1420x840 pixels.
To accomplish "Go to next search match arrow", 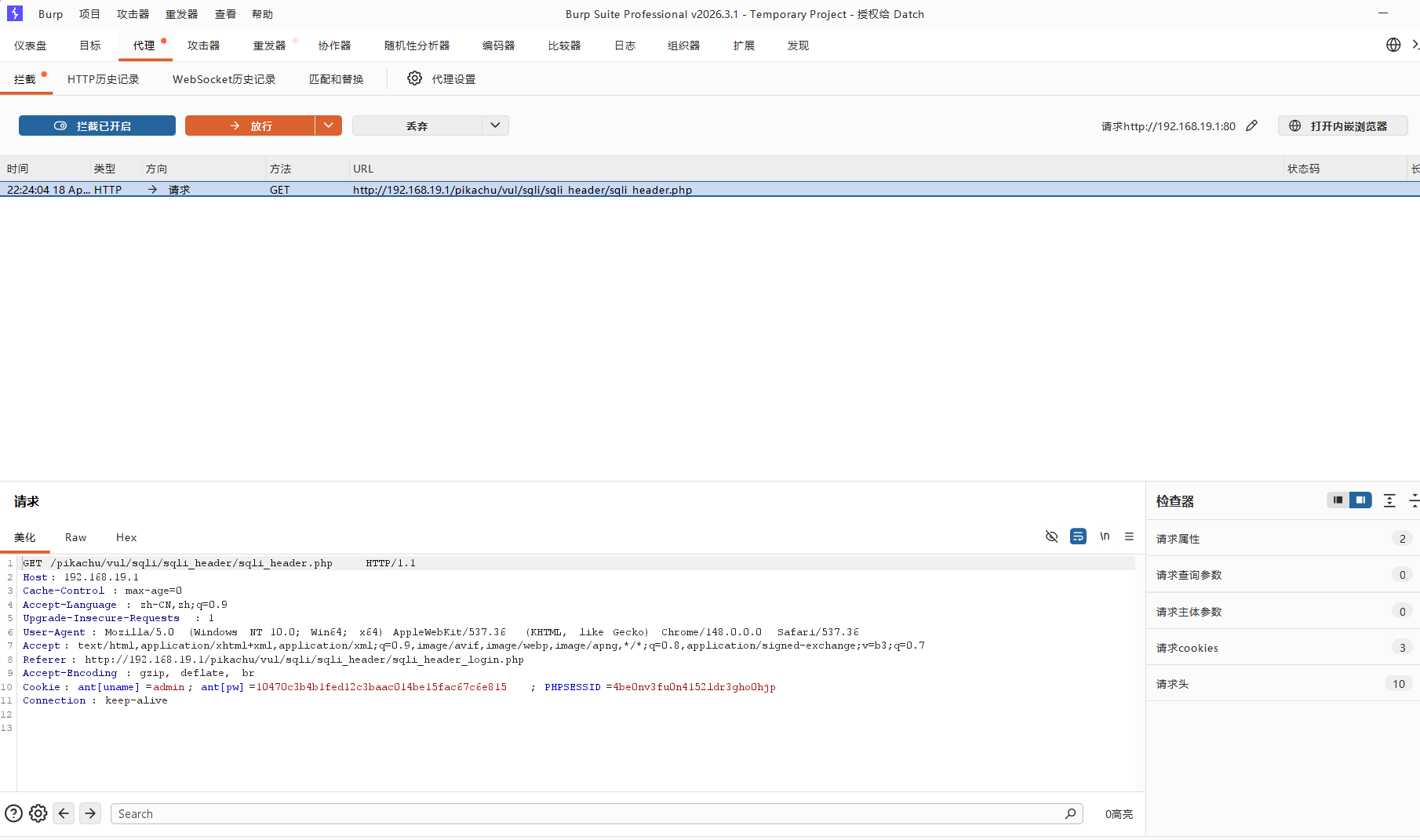I will point(90,813).
